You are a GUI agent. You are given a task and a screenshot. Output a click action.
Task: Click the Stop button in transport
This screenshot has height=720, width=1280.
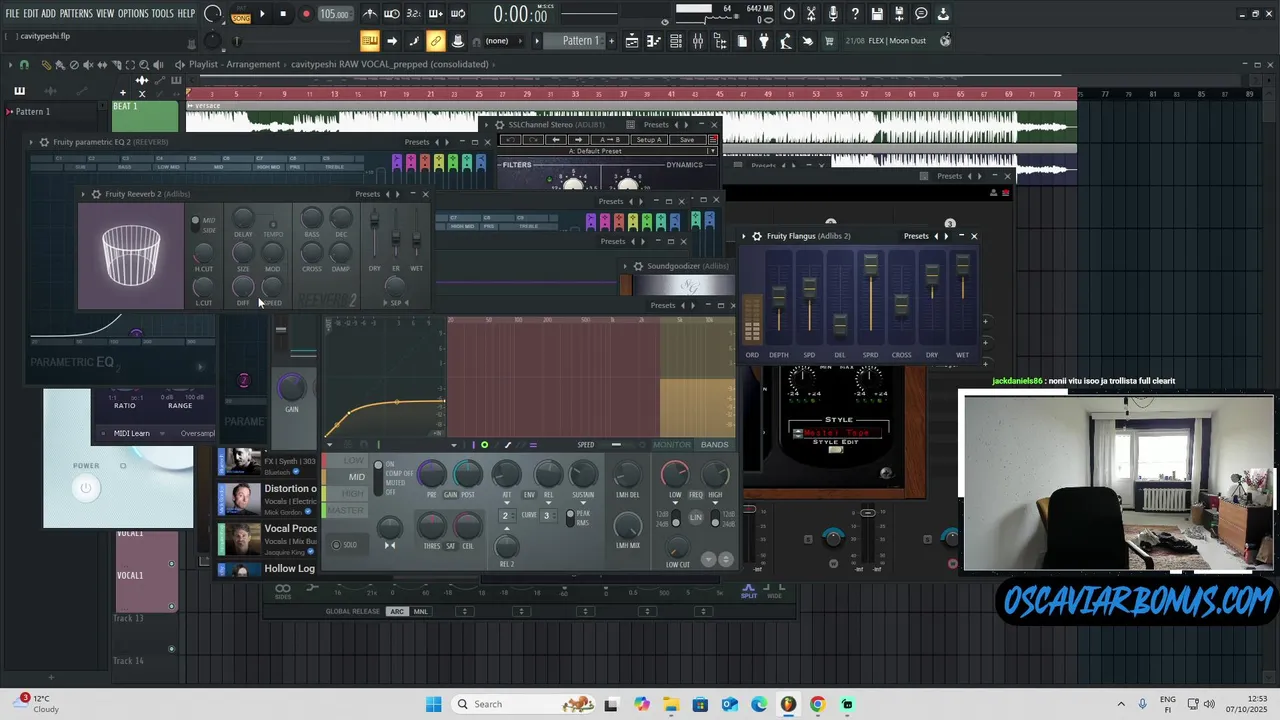pyautogui.click(x=283, y=14)
